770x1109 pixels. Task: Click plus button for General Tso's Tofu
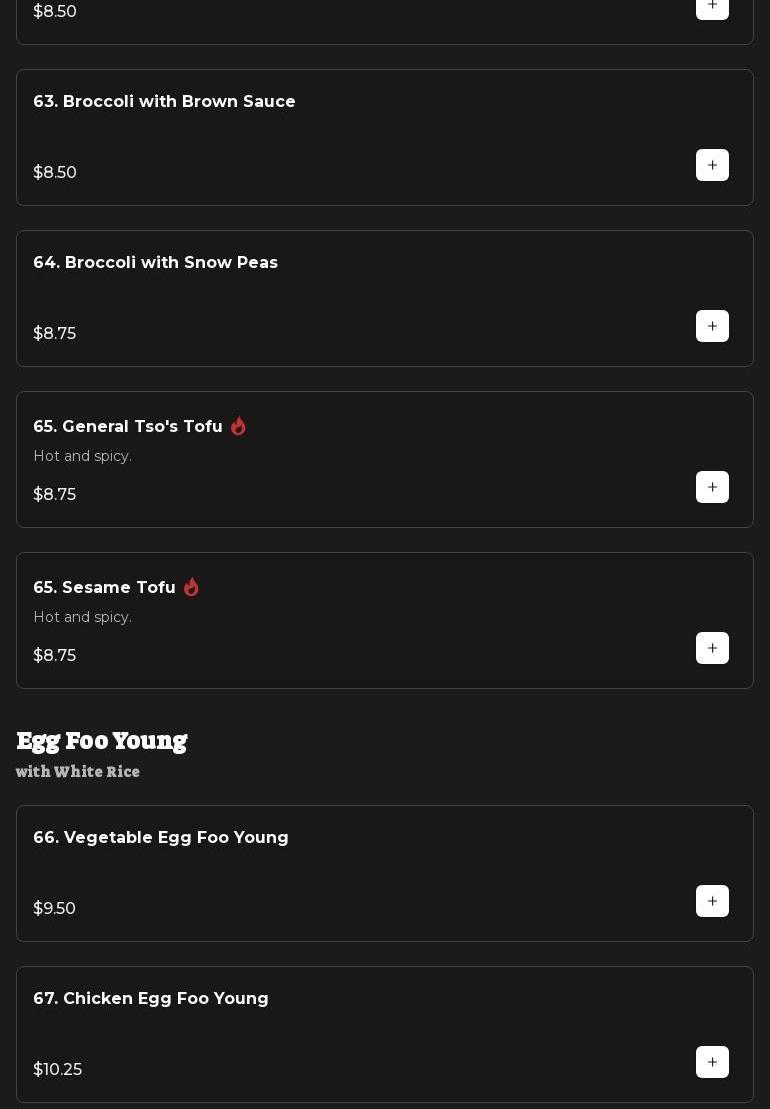[x=712, y=487]
